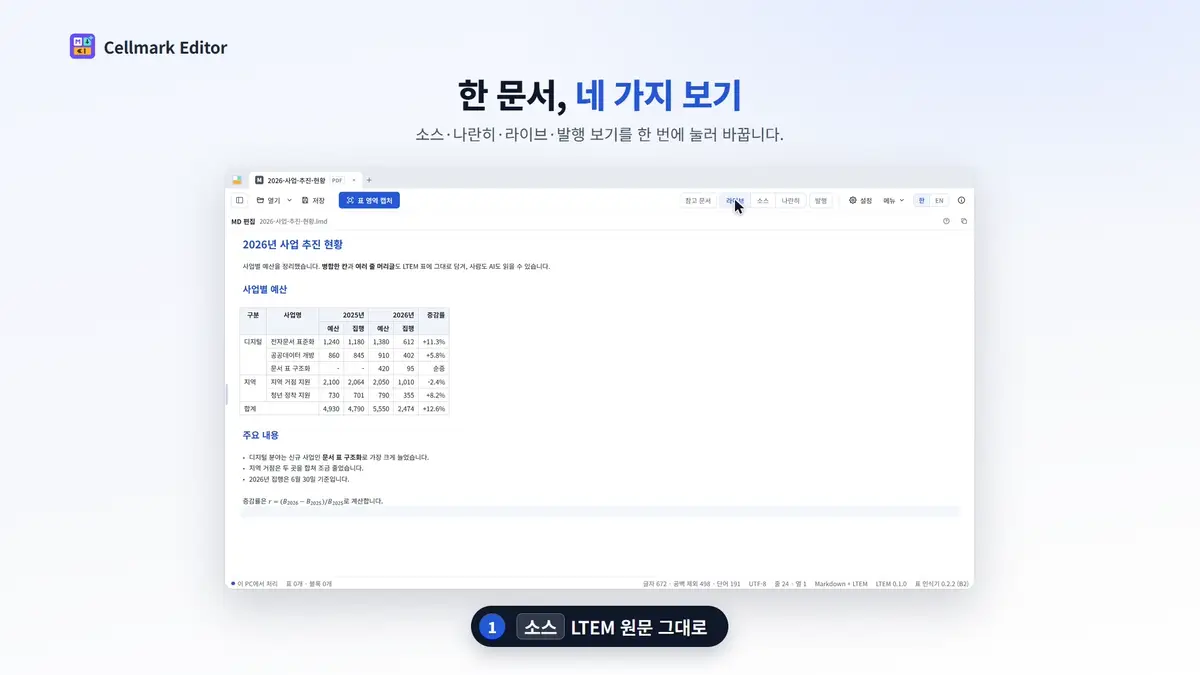Click the copy icon in editor header
This screenshot has height=675, width=1200.
(x=964, y=221)
